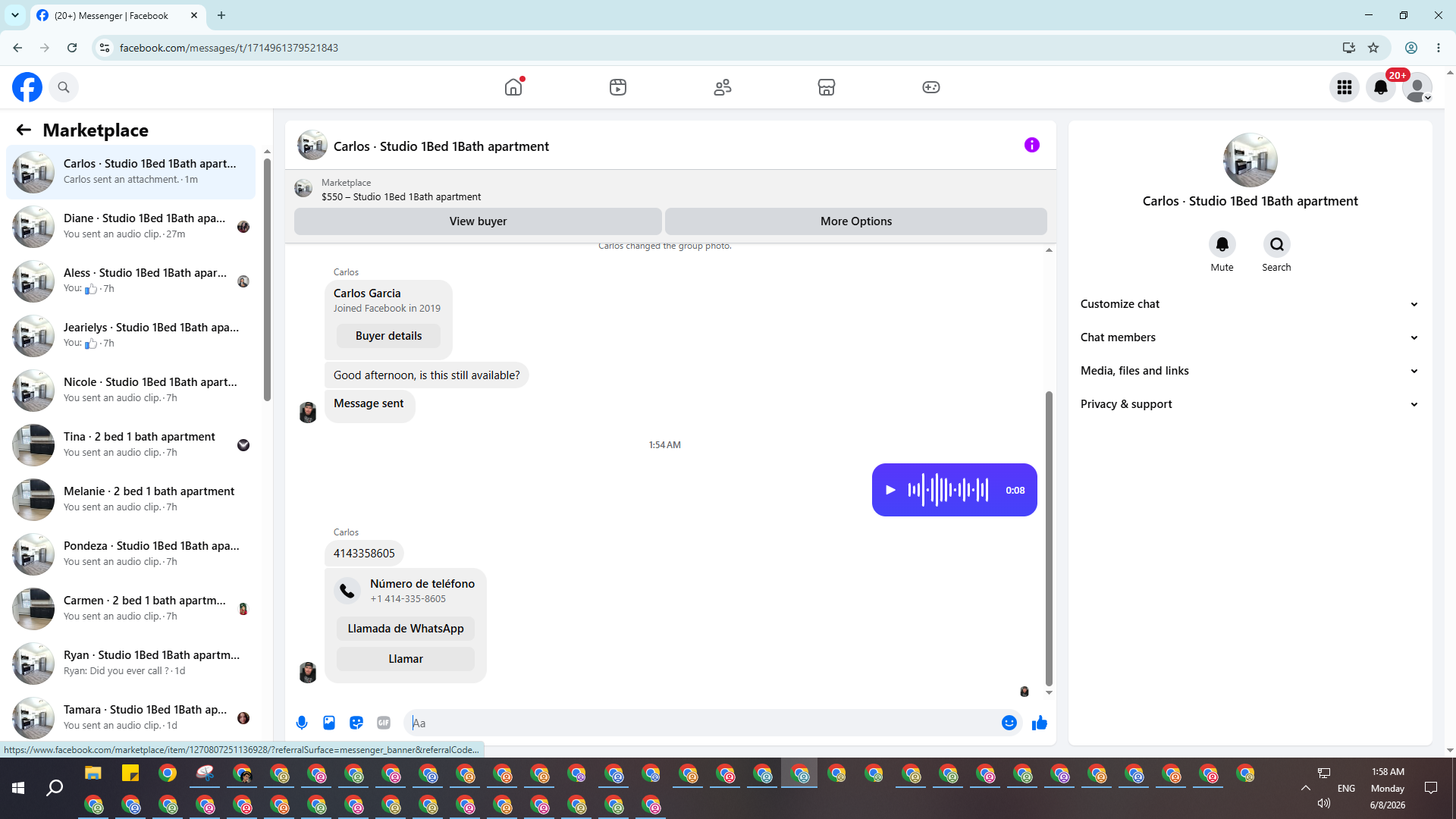Expand Media, files and links section

(1250, 371)
